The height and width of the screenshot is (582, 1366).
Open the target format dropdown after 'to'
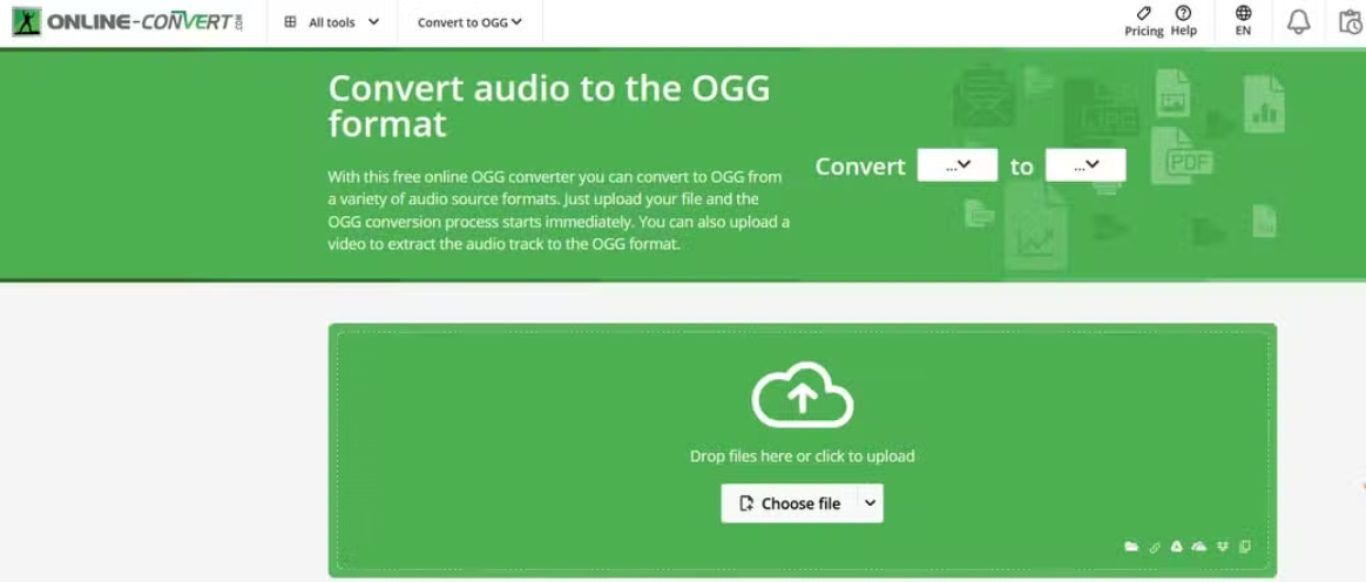click(x=1085, y=166)
